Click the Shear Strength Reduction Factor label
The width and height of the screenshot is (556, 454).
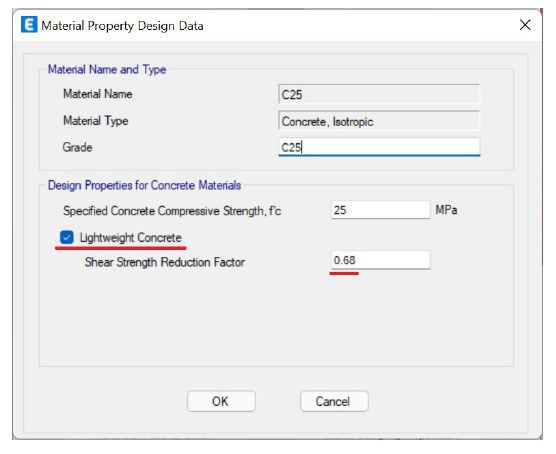[x=165, y=262]
